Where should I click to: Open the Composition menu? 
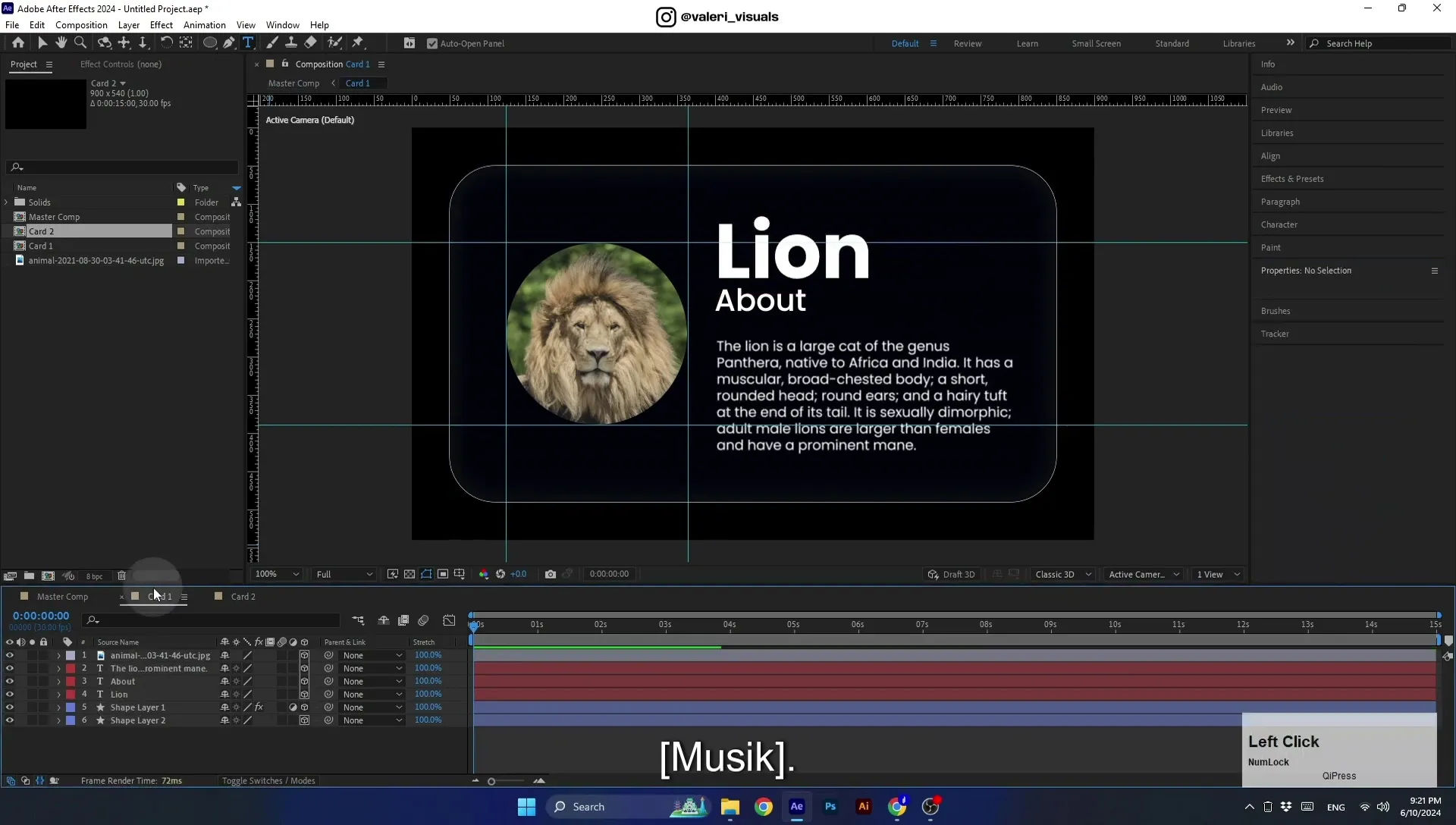(x=81, y=25)
